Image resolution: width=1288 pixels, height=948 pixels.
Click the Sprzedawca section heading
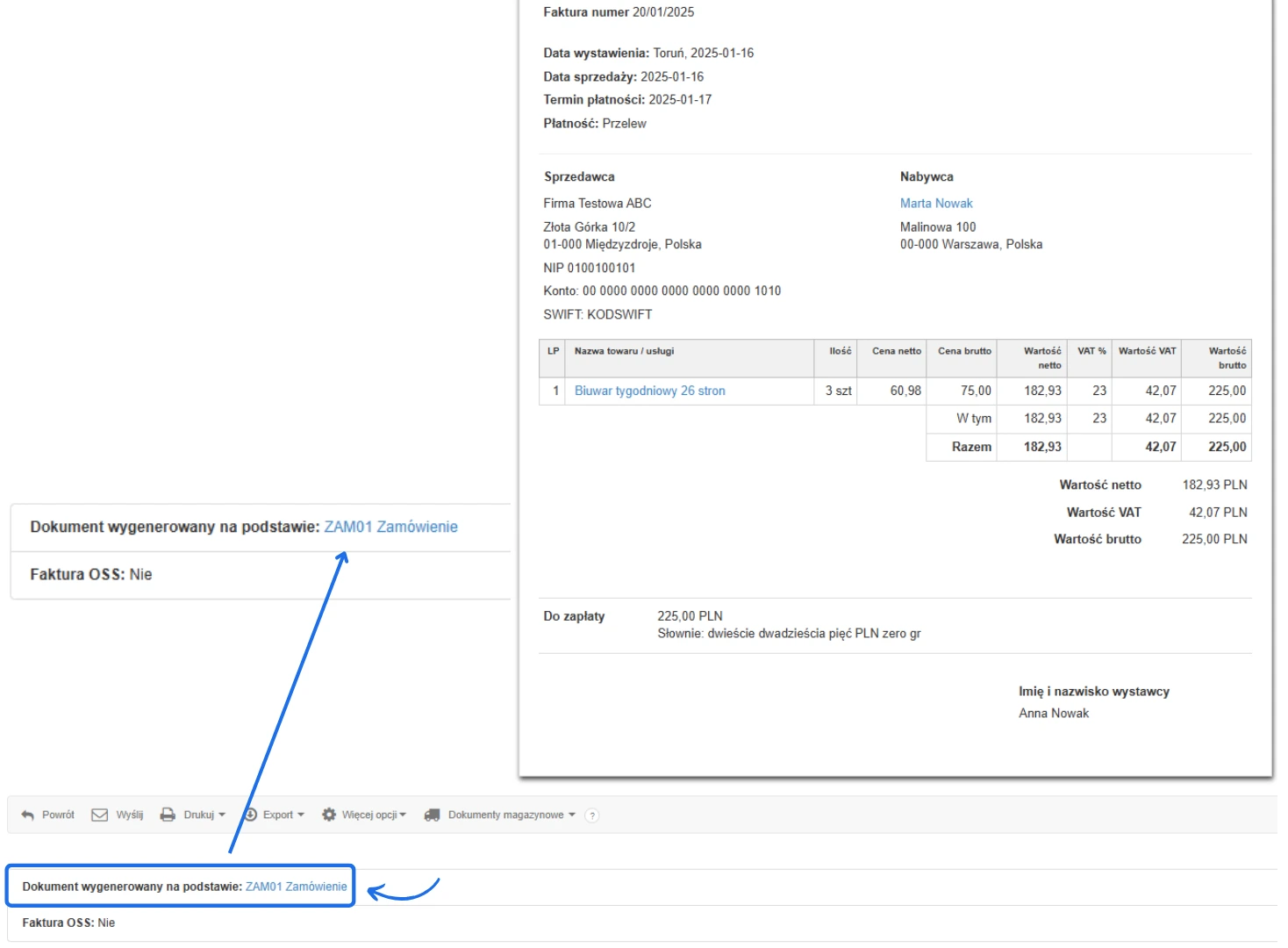(x=579, y=176)
